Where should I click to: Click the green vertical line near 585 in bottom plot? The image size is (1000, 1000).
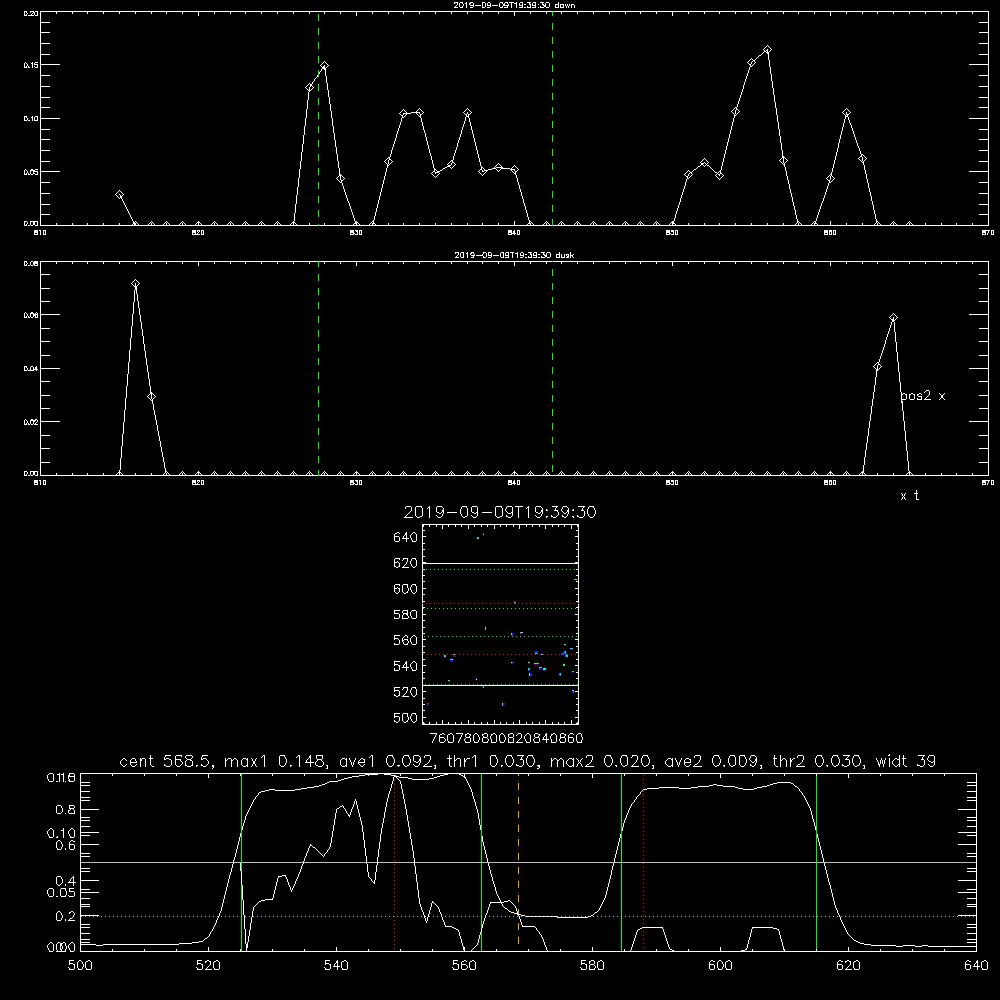[621, 861]
